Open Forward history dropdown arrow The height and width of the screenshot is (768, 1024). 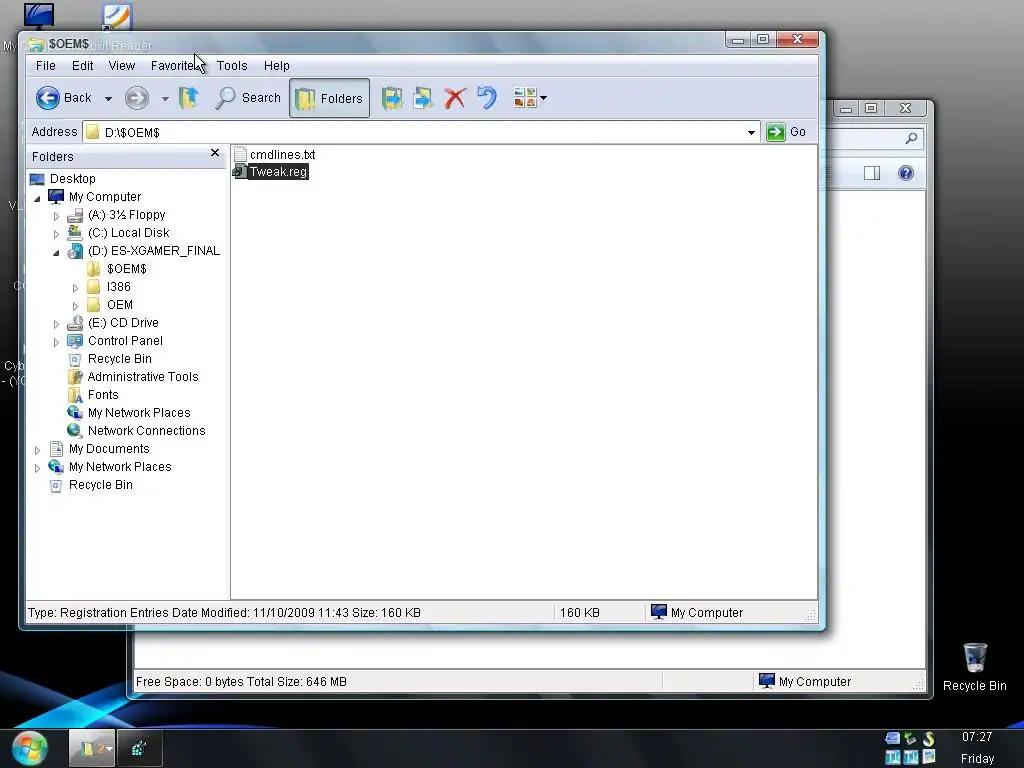(x=165, y=99)
